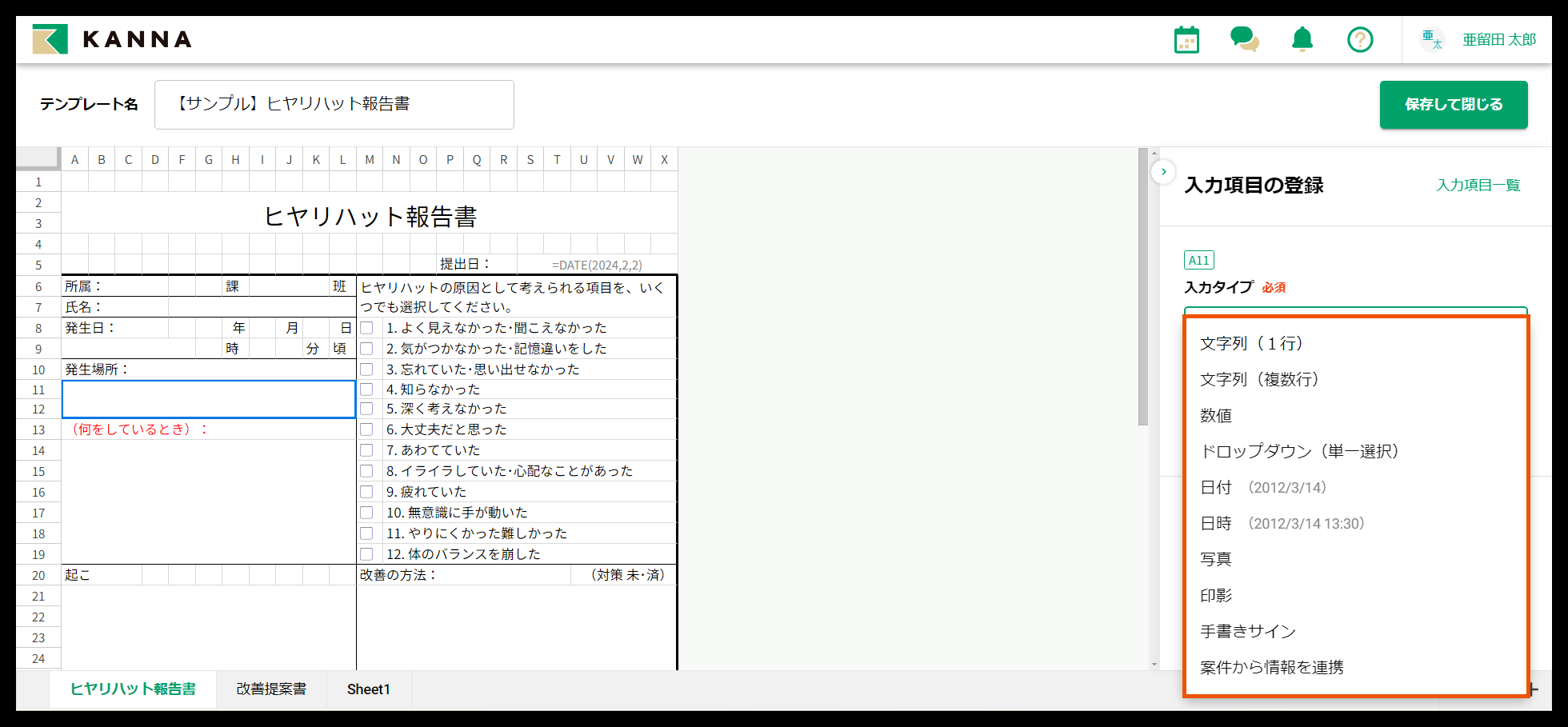Image resolution: width=1568 pixels, height=727 pixels.
Task: Click the 起こ cell in row 20
Action: [102, 575]
